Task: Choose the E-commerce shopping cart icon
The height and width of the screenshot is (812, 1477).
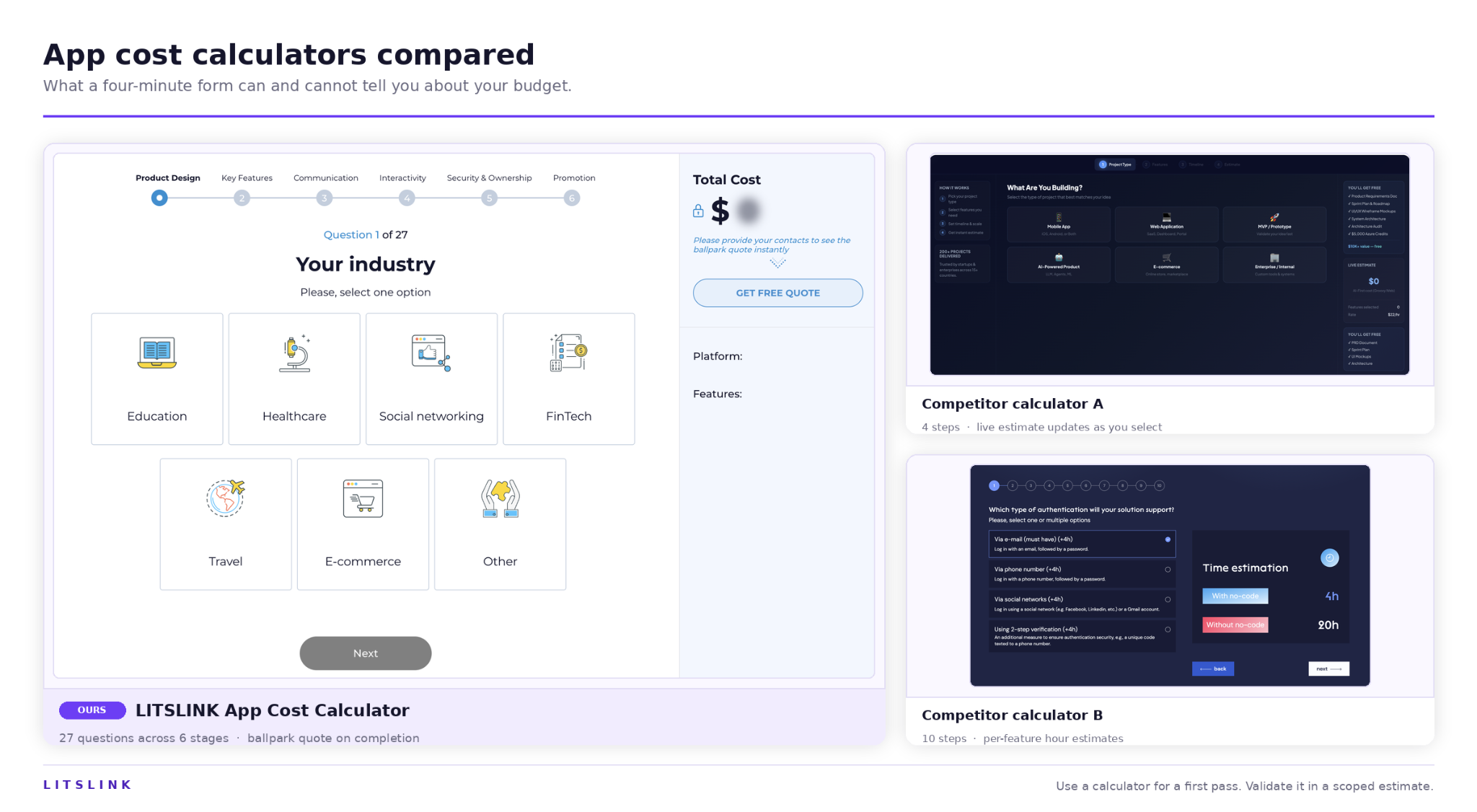Action: point(363,498)
